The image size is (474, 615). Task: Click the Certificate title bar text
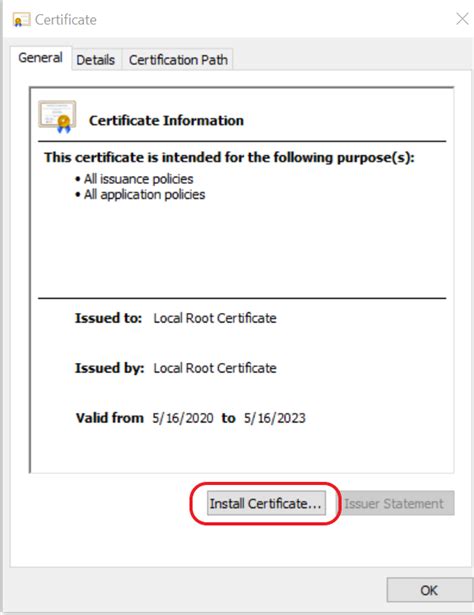pyautogui.click(x=66, y=20)
